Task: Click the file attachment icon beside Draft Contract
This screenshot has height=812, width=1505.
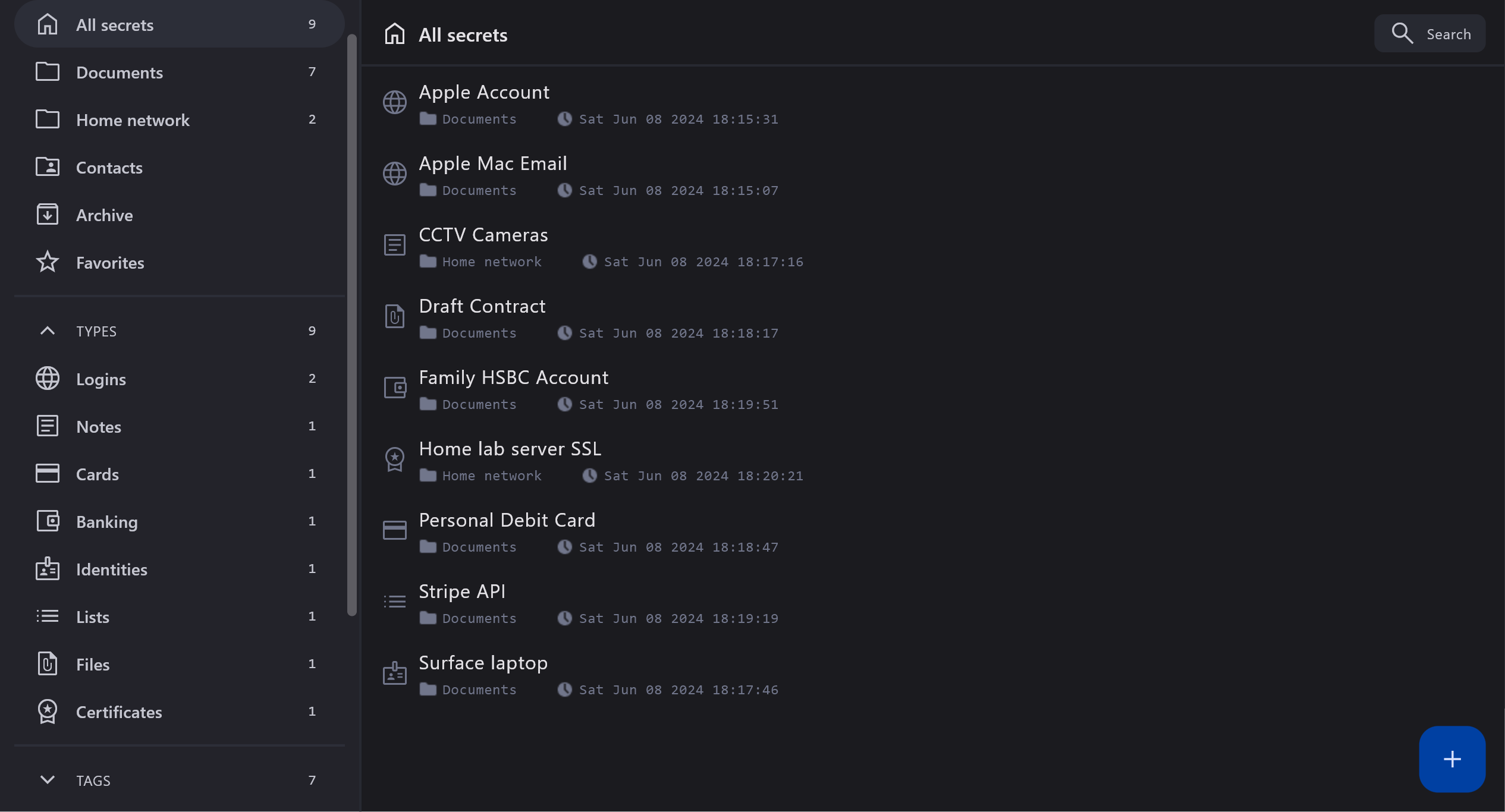Action: (x=394, y=316)
